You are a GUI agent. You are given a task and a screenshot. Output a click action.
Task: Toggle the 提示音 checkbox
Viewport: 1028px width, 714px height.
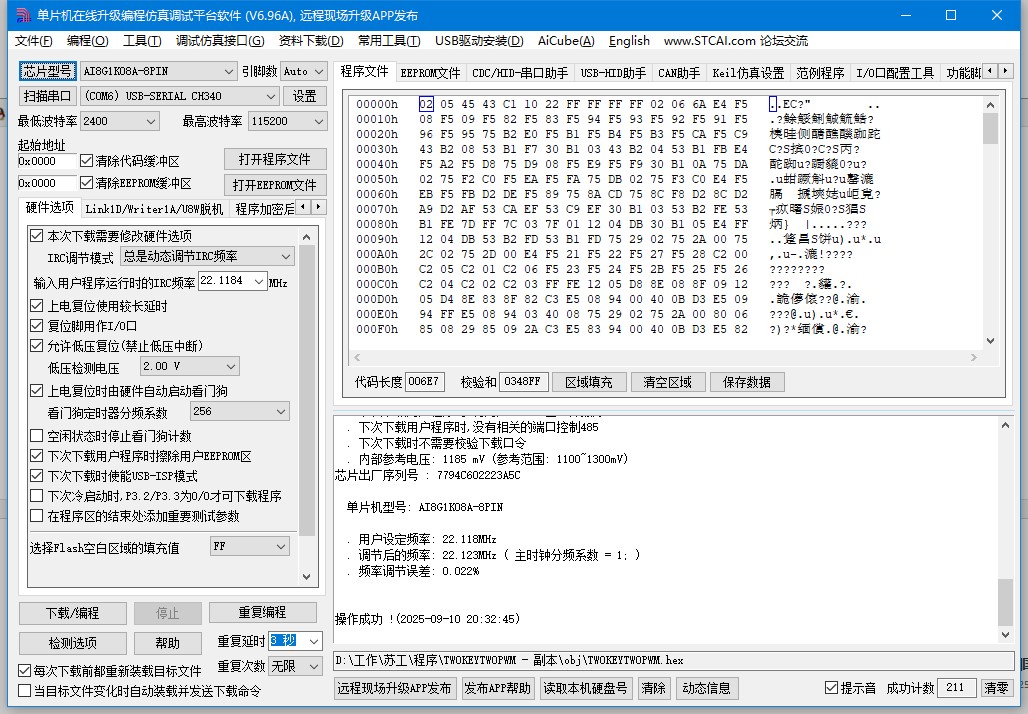pos(831,688)
